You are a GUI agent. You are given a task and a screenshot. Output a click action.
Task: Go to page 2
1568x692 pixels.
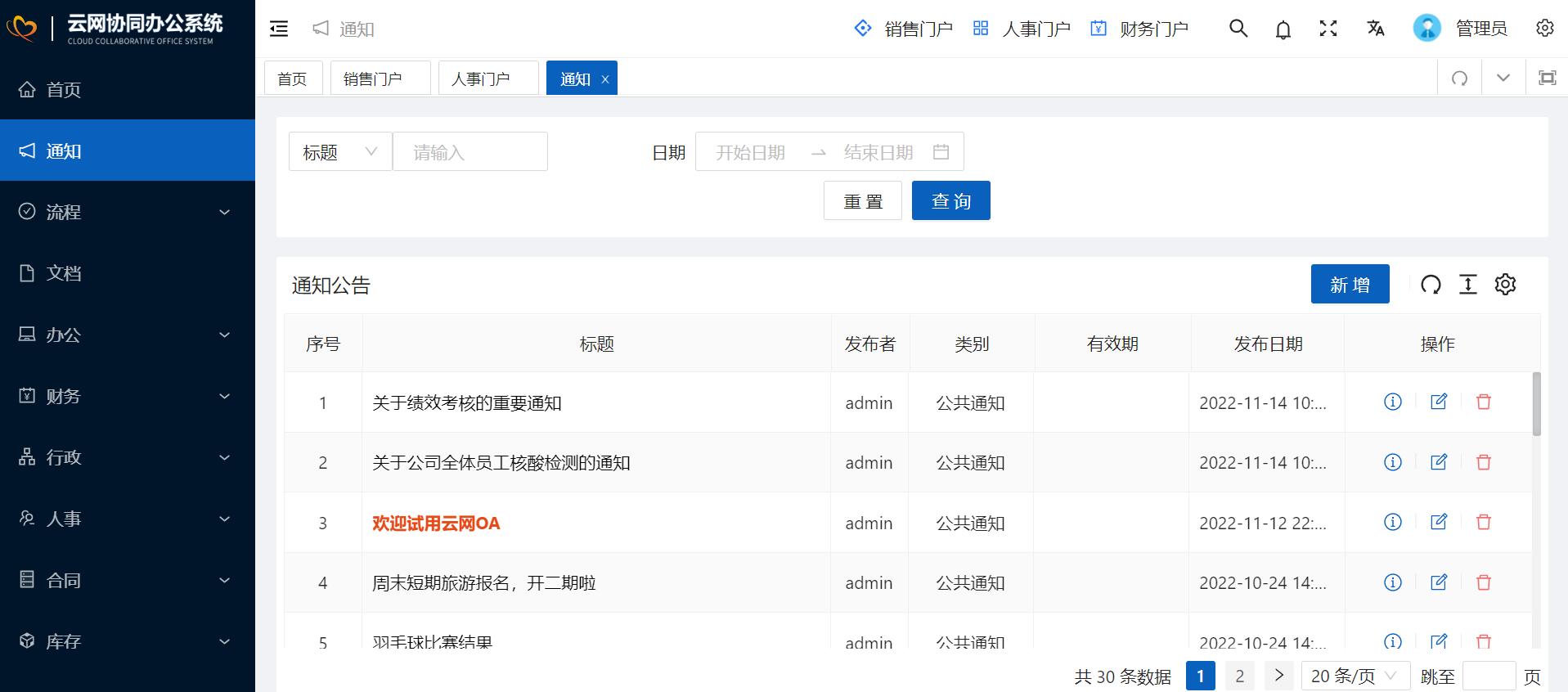[x=1240, y=676]
